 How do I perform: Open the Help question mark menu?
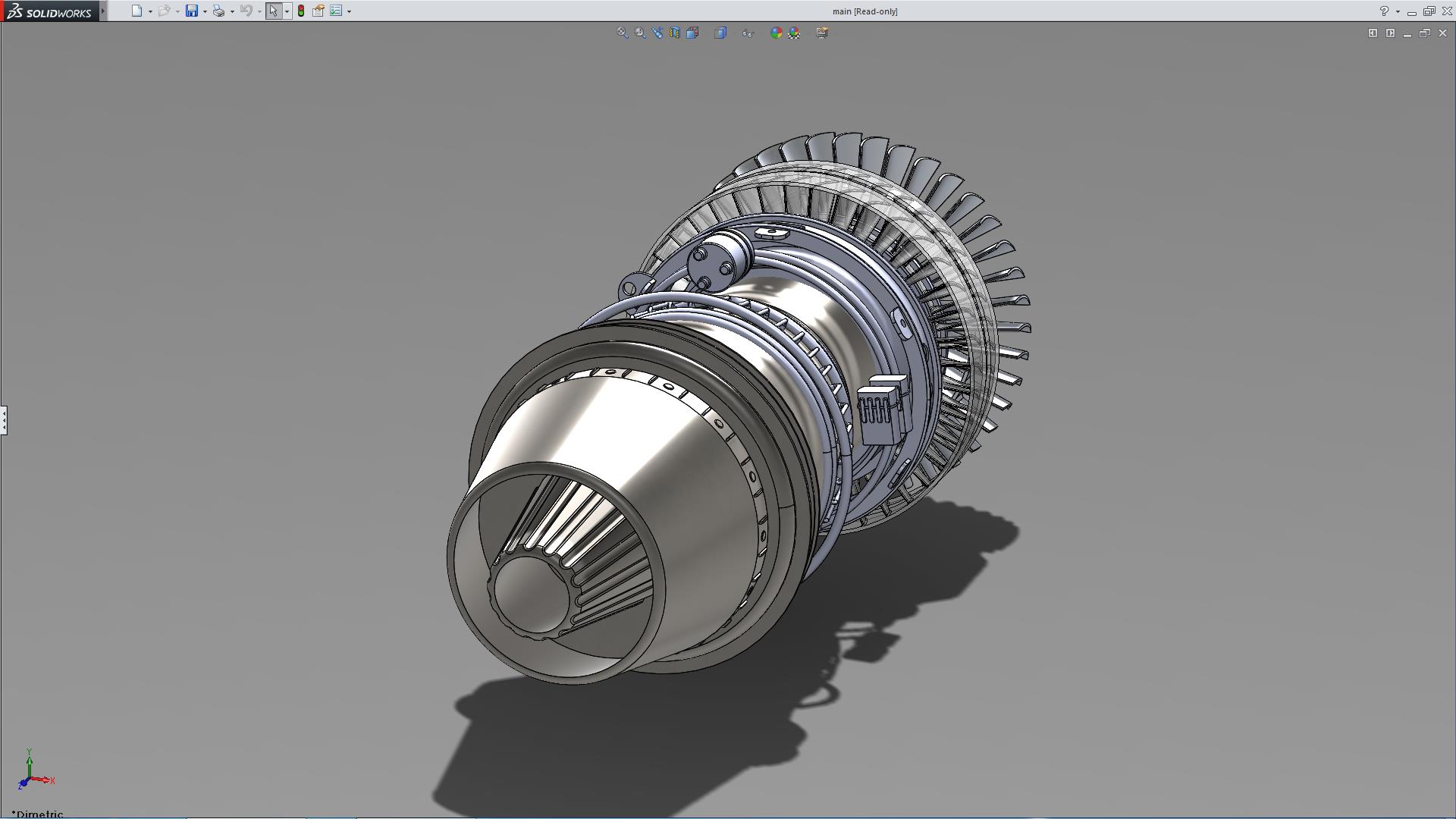tap(1384, 11)
